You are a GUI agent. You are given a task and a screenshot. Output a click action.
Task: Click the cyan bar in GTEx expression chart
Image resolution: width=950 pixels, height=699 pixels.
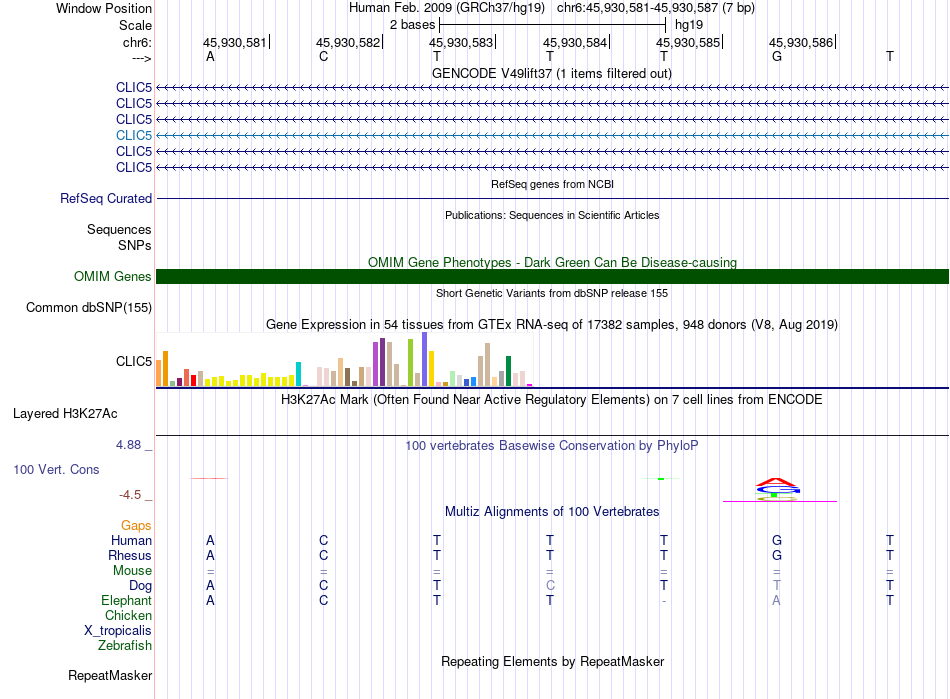(298, 373)
